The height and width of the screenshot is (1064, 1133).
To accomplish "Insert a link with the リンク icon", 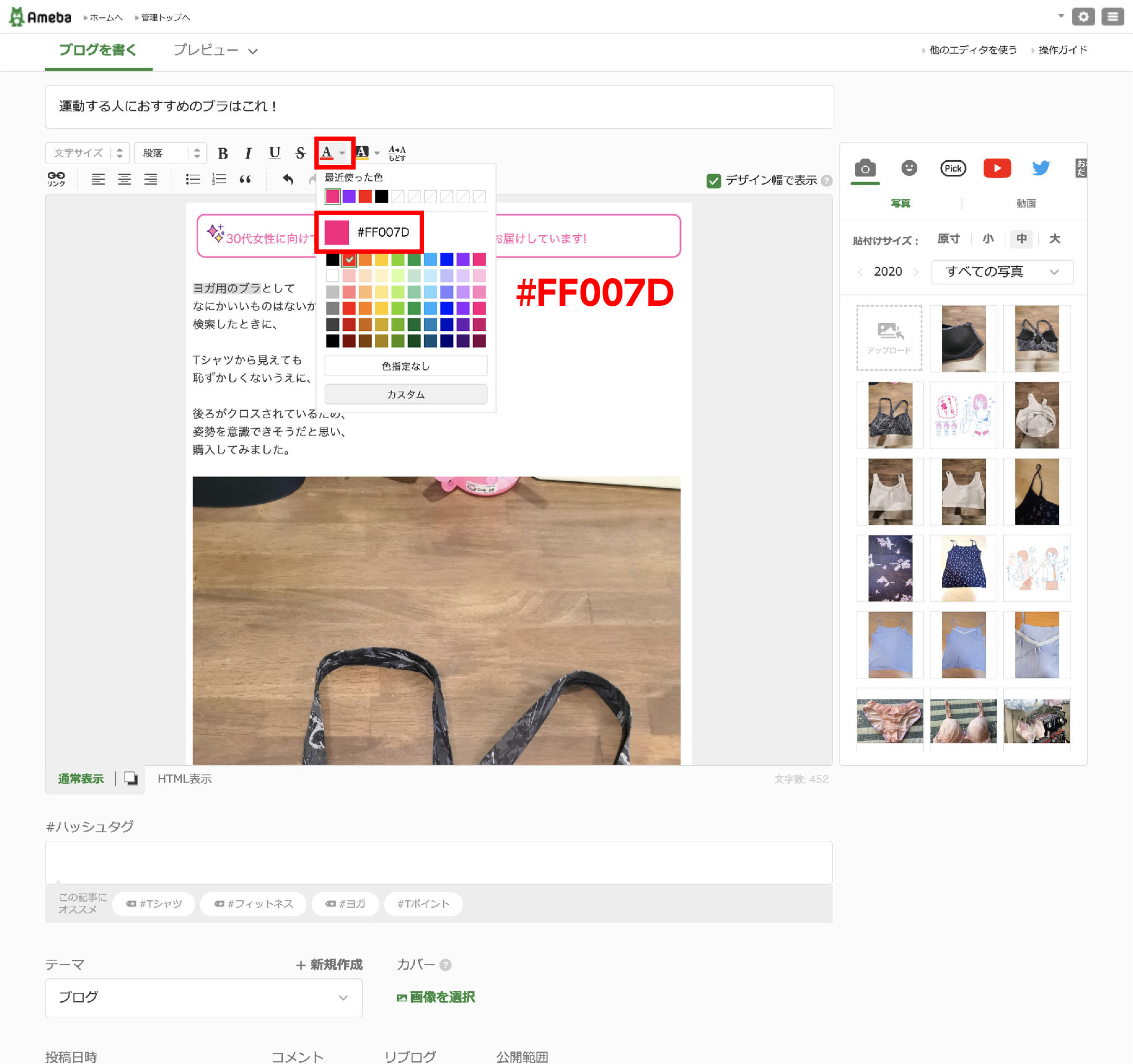I will tap(56, 179).
